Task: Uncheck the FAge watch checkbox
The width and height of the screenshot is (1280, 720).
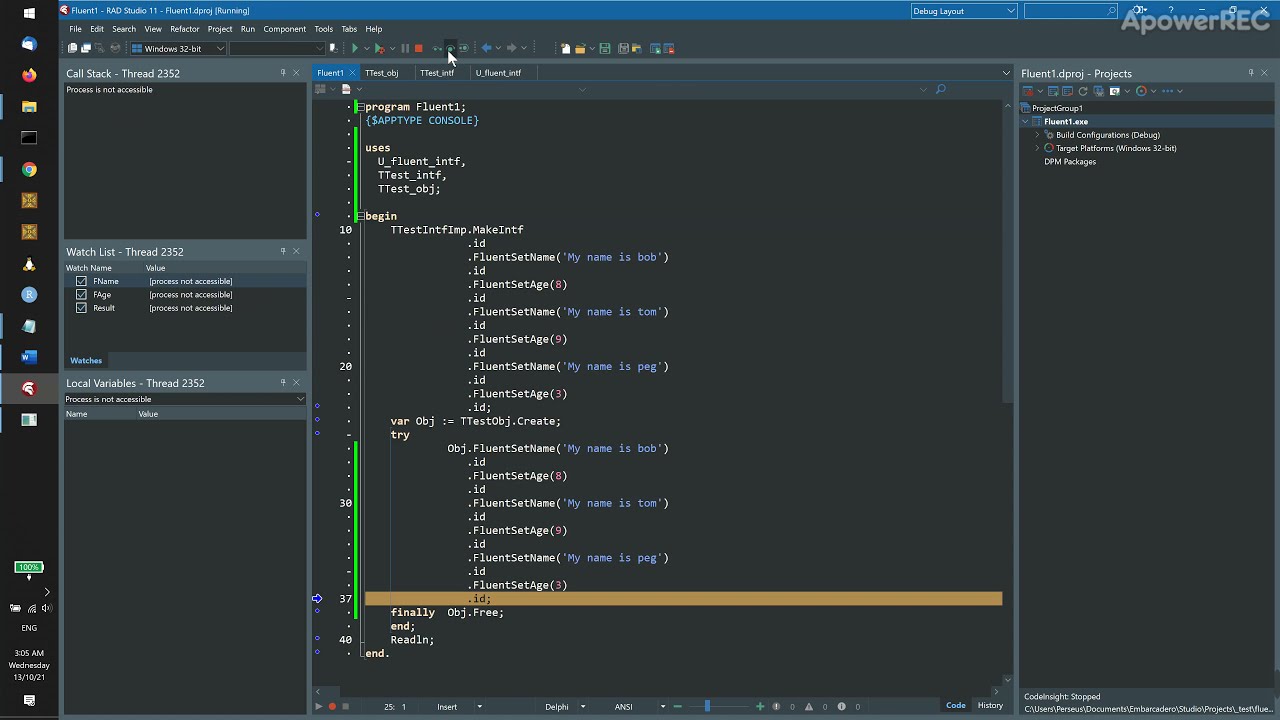Action: [x=81, y=295]
